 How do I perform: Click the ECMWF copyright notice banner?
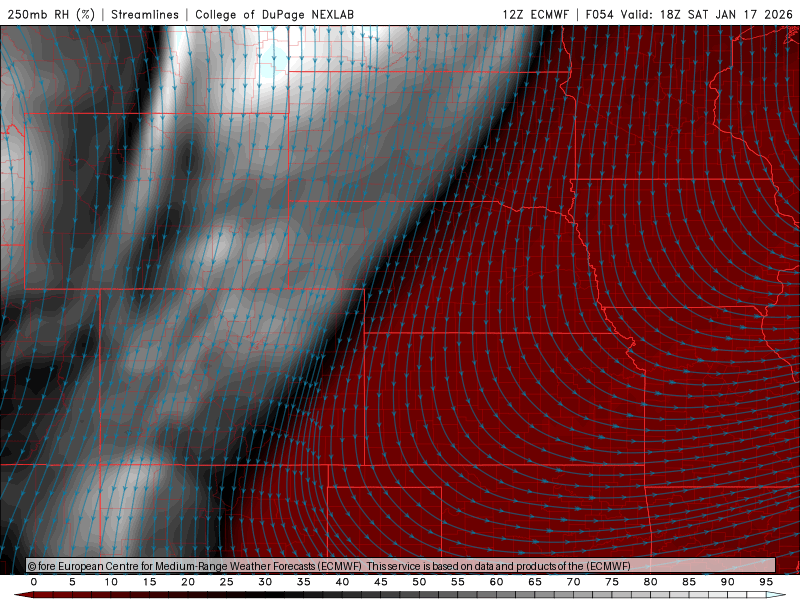pyautogui.click(x=401, y=566)
